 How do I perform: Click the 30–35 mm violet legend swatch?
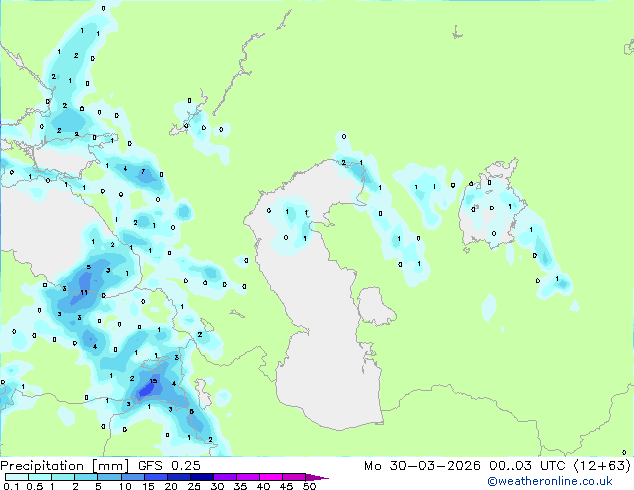click(224, 477)
